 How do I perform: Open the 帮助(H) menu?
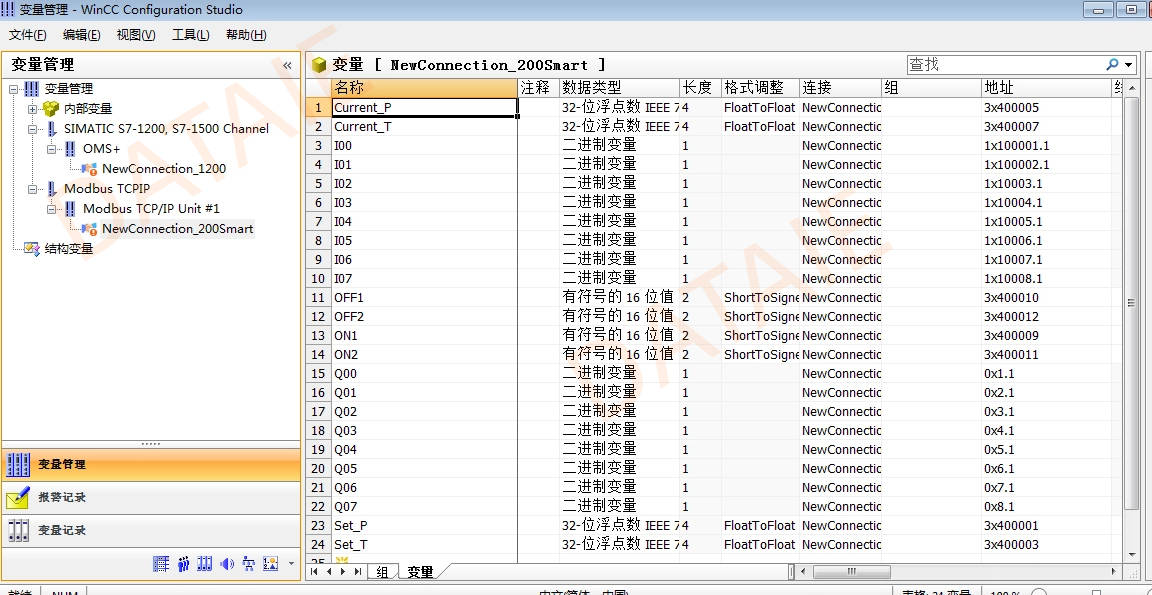(246, 35)
